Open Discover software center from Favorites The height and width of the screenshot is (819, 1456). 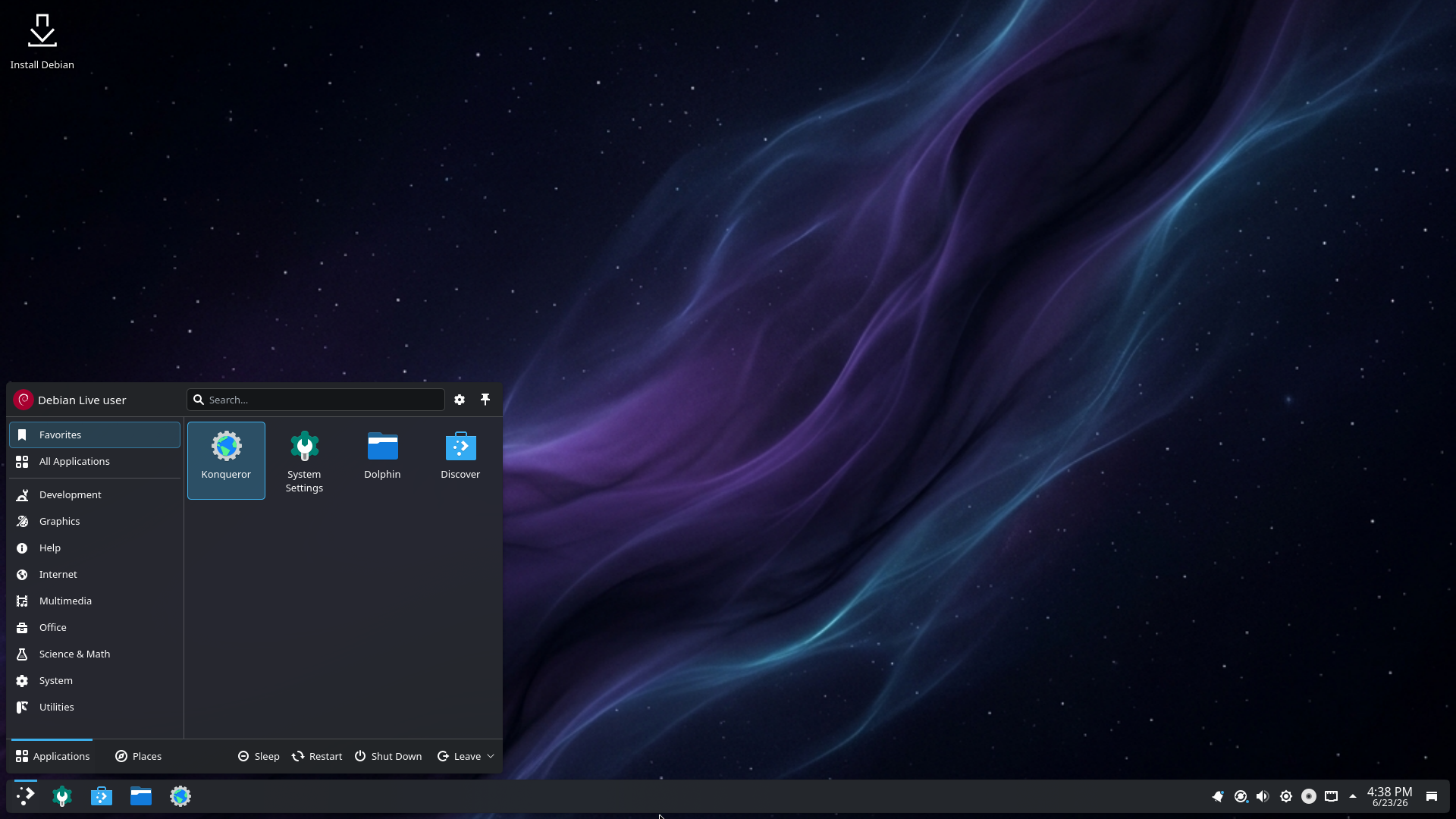coord(460,460)
